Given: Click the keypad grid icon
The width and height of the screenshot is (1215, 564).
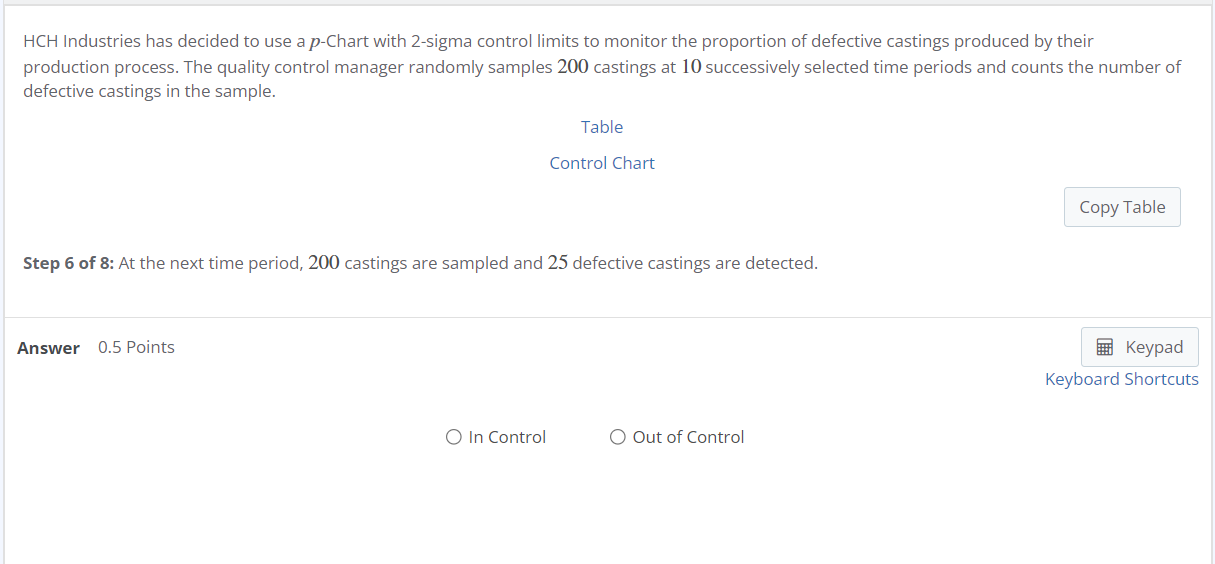Looking at the screenshot, I should coord(1105,347).
